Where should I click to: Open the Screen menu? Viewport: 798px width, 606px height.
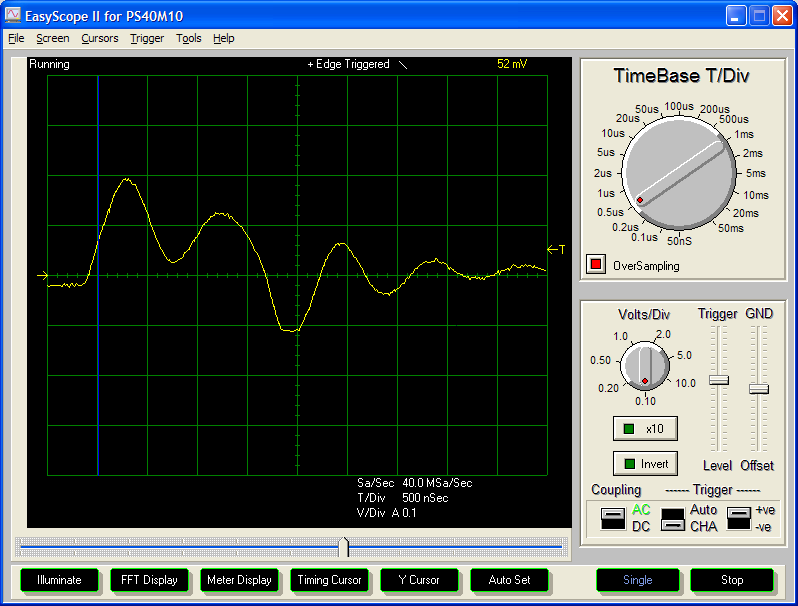(52, 38)
